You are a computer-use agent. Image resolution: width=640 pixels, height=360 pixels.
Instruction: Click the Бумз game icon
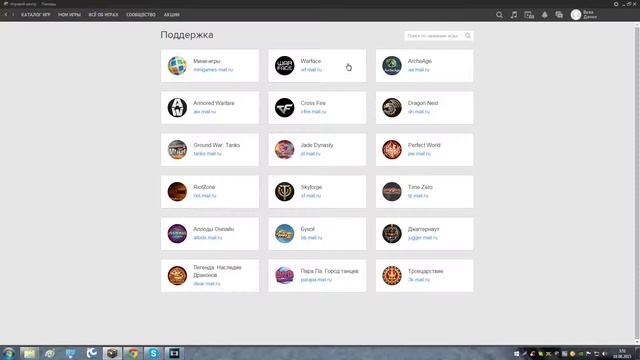tap(284, 234)
